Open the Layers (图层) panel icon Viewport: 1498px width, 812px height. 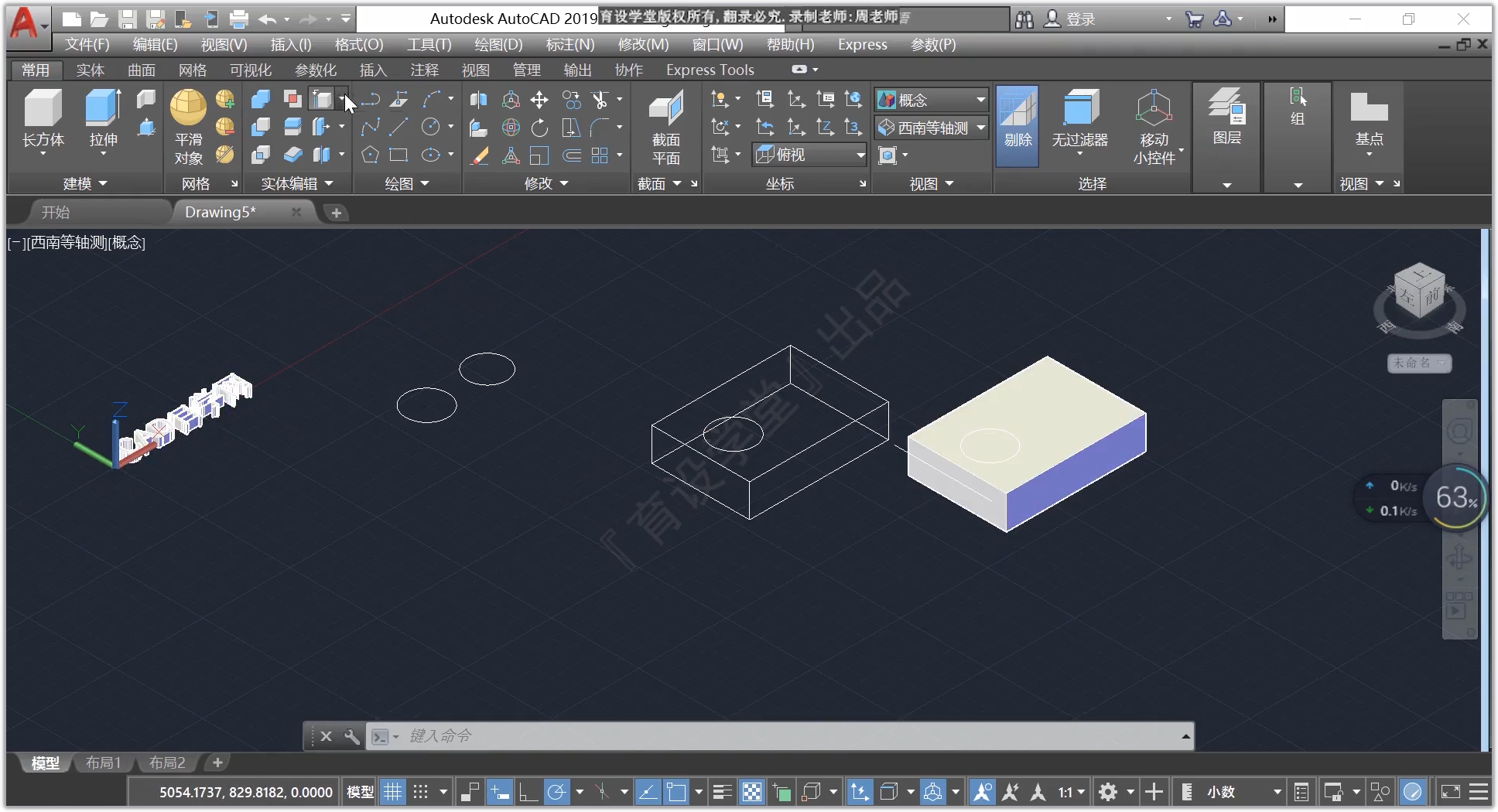coord(1226,116)
